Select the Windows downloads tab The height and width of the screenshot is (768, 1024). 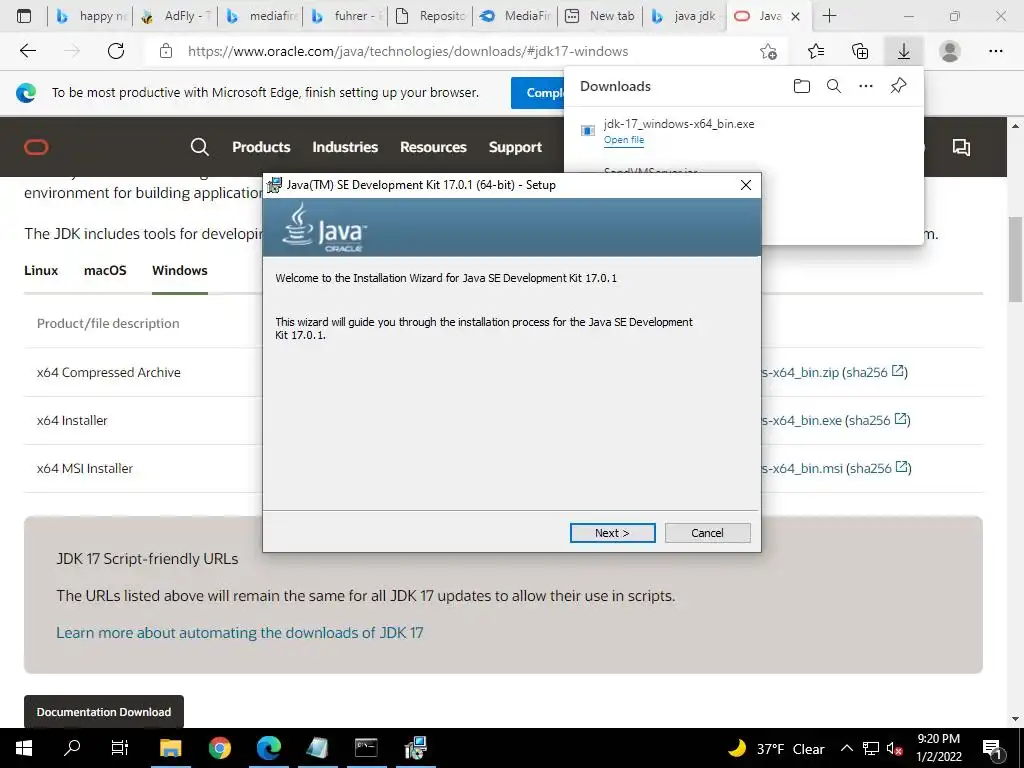[180, 270]
